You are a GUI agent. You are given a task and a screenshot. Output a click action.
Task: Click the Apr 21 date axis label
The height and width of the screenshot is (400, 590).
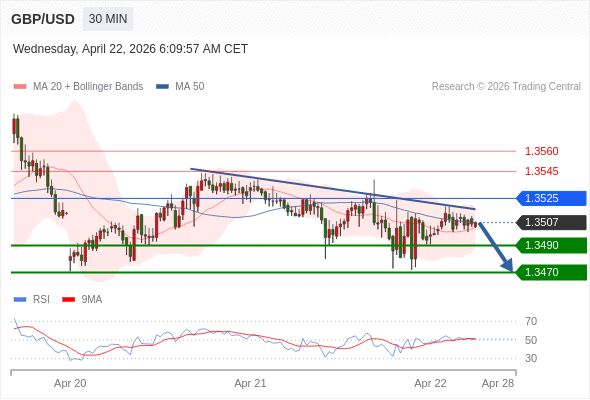(250, 383)
